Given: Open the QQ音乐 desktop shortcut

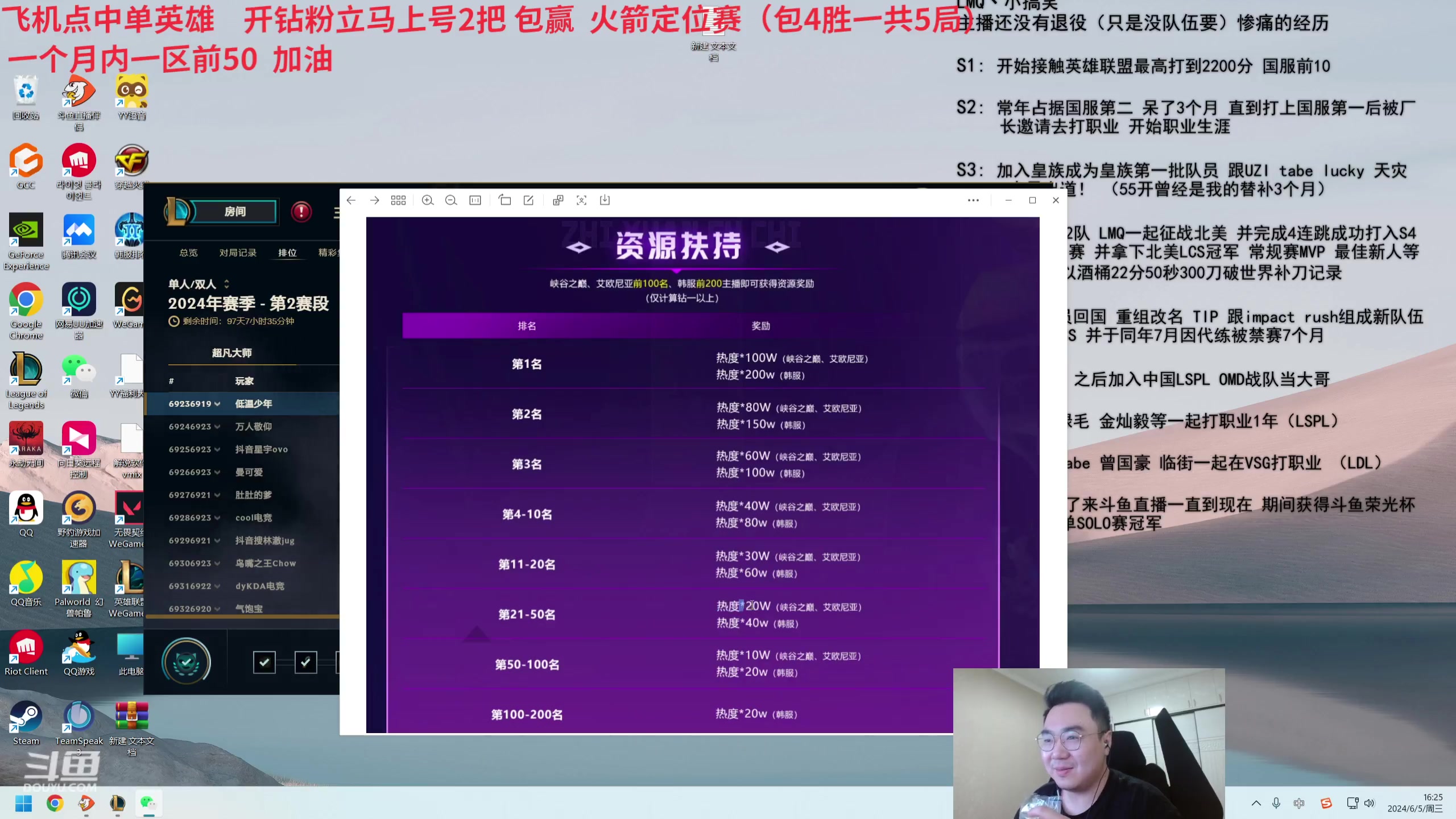Looking at the screenshot, I should pos(26,583).
